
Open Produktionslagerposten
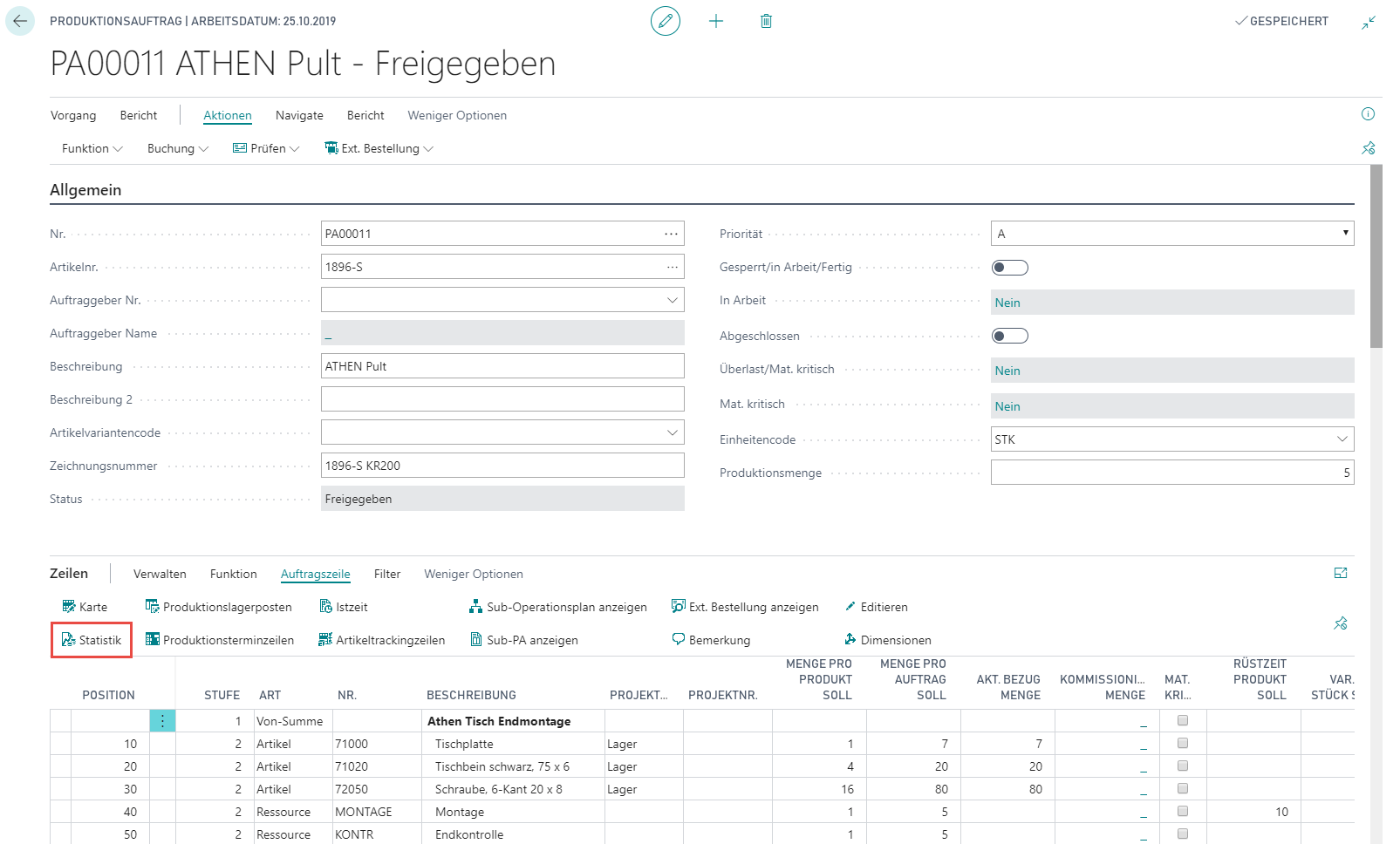[x=218, y=607]
